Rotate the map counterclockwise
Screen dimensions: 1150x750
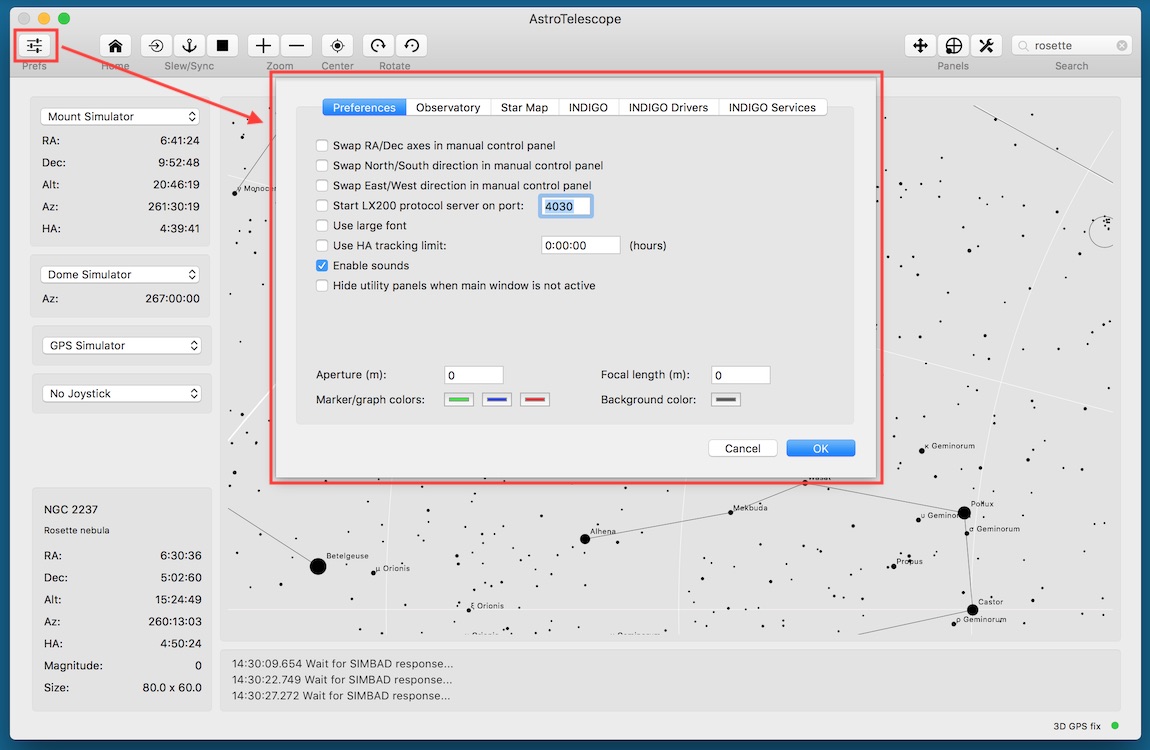[411, 45]
